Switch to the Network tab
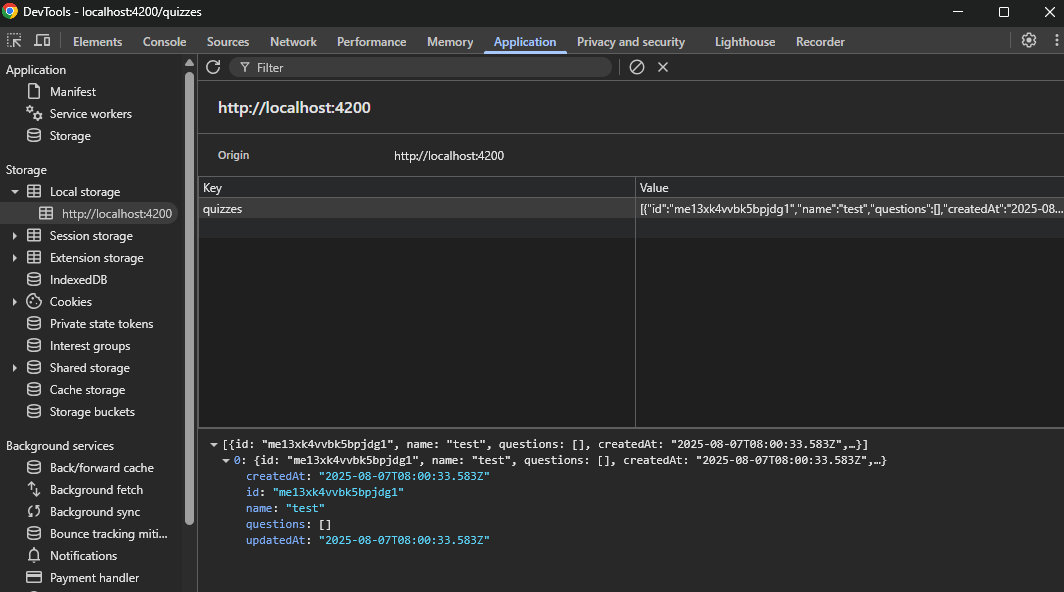1064x592 pixels. (293, 42)
